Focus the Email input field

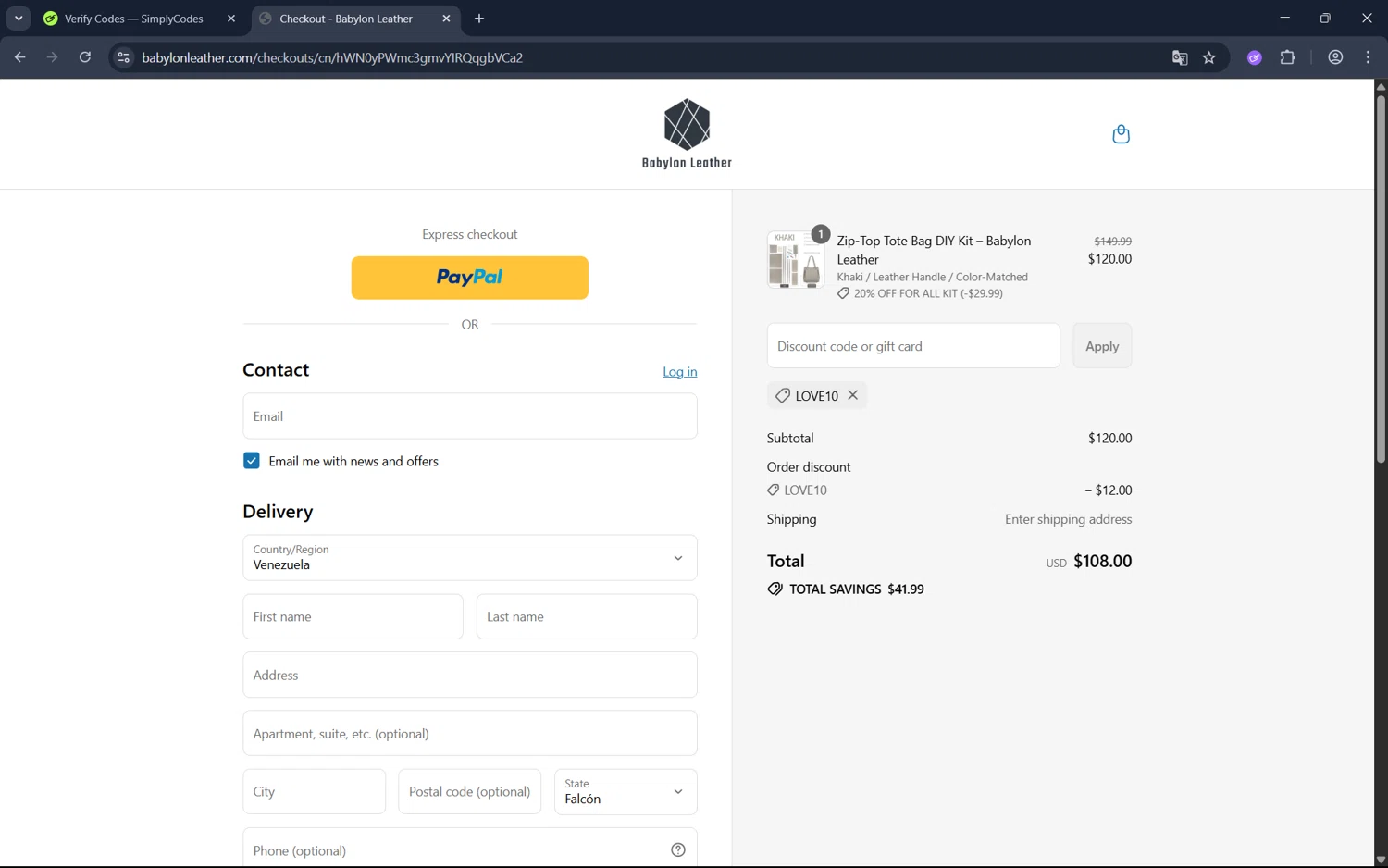(470, 416)
